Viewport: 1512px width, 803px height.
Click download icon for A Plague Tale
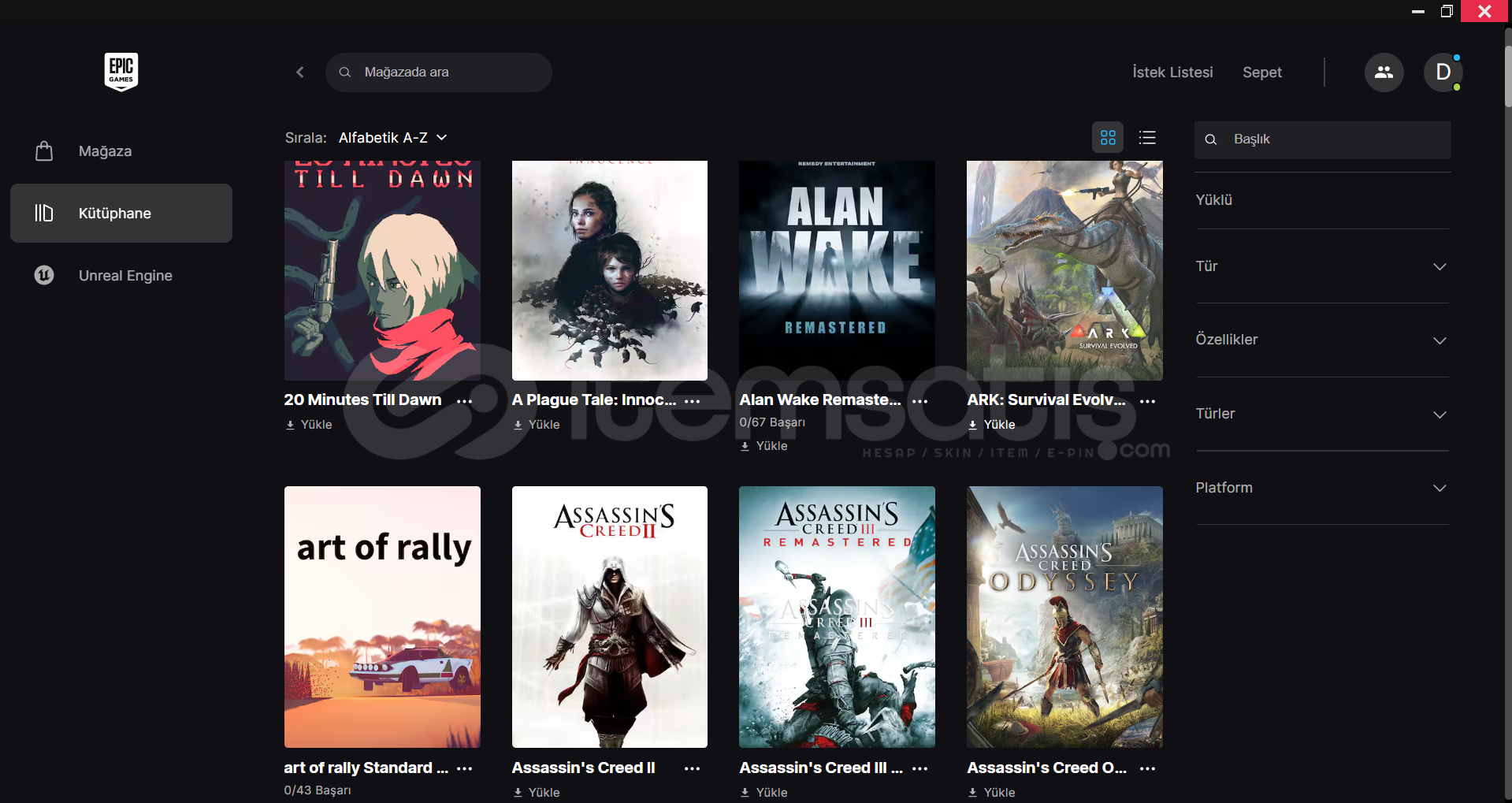518,425
